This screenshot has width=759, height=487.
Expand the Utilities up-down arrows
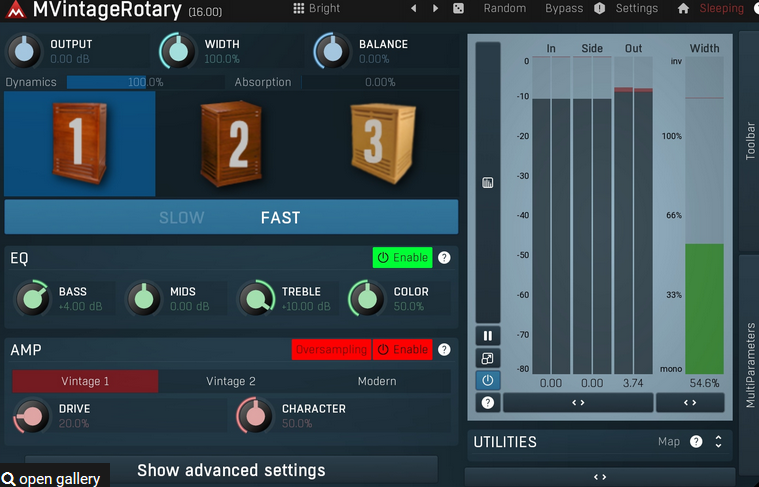[x=718, y=441]
